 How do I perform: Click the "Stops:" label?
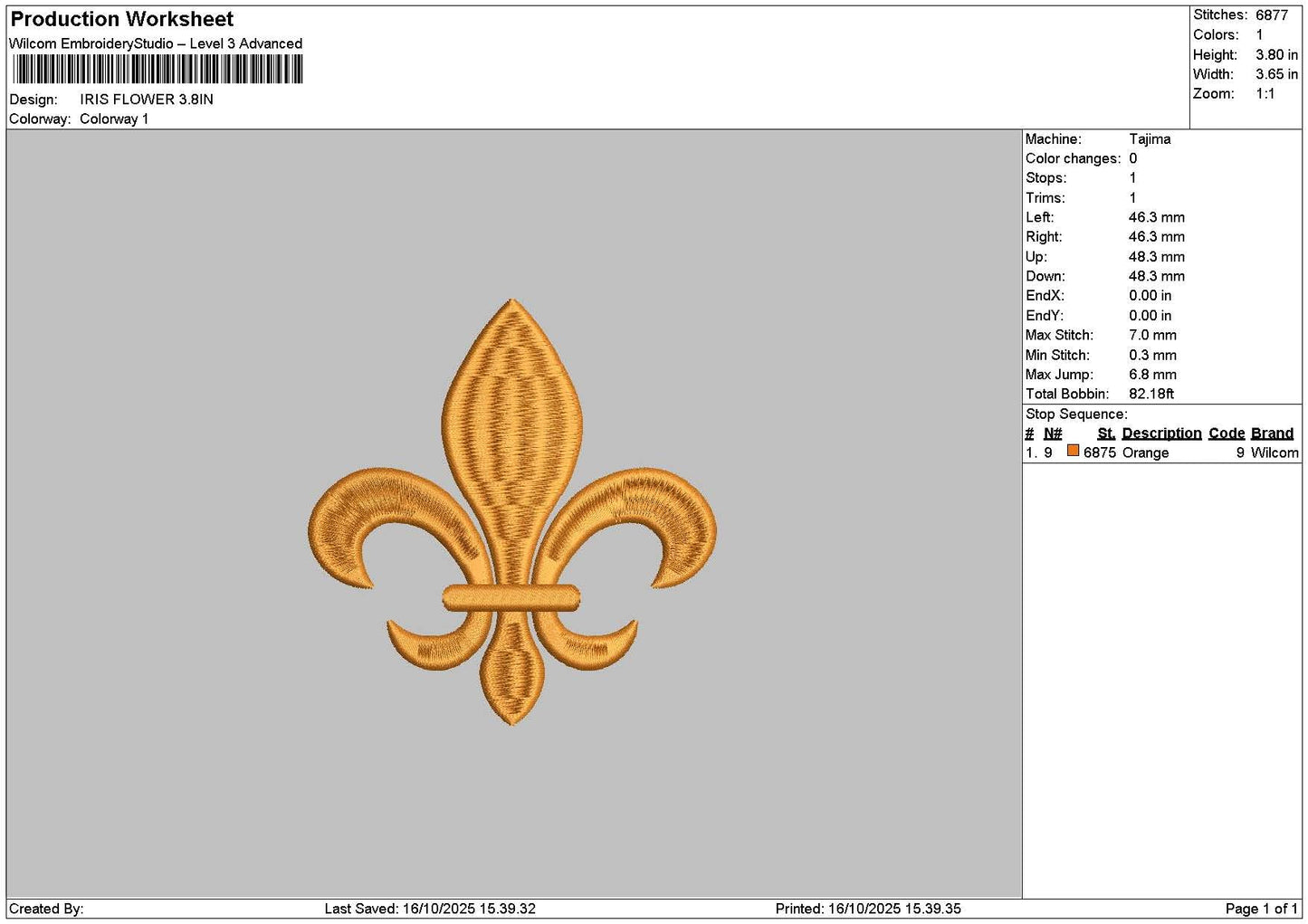pyautogui.click(x=1046, y=178)
